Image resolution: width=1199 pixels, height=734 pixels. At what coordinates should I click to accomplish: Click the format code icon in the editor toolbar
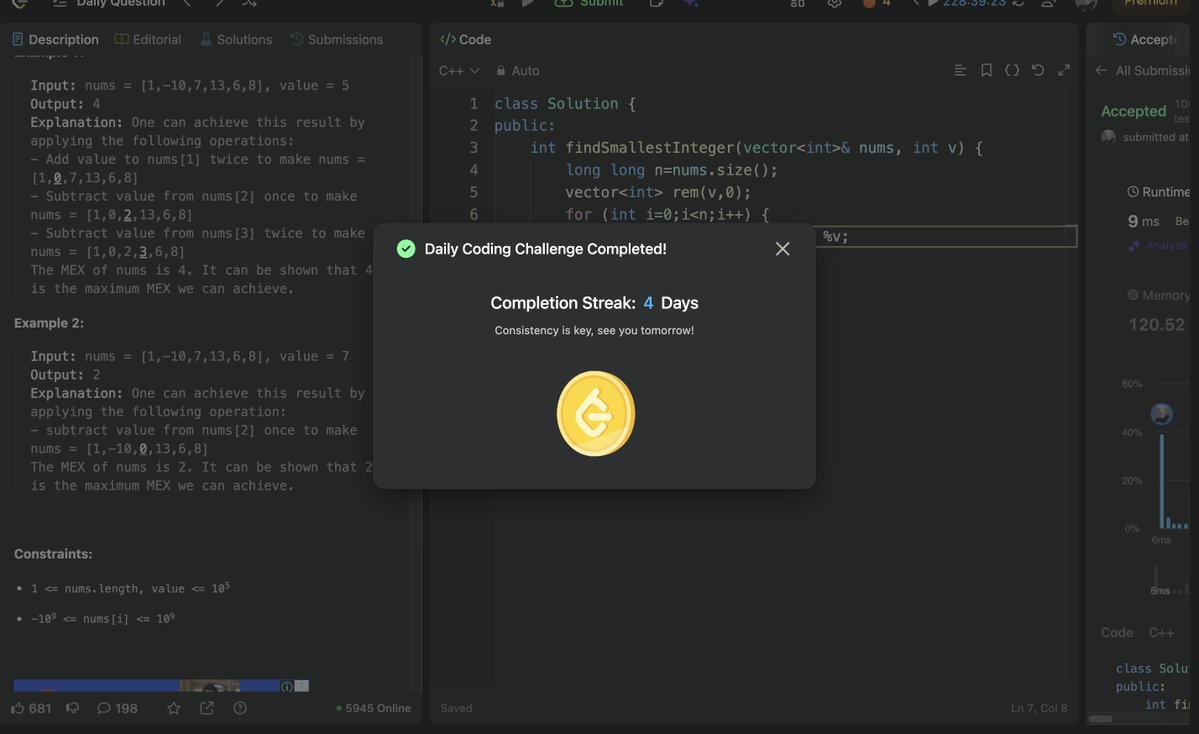point(960,70)
